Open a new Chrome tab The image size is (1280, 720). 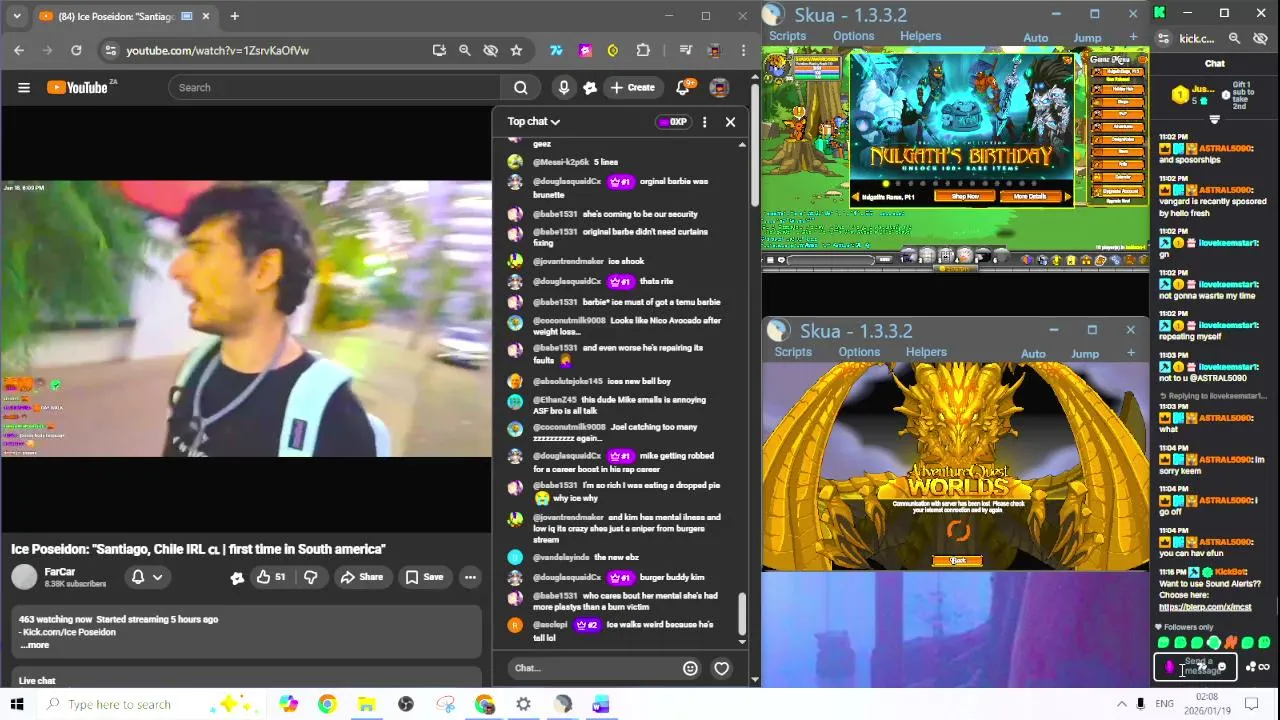click(x=234, y=16)
